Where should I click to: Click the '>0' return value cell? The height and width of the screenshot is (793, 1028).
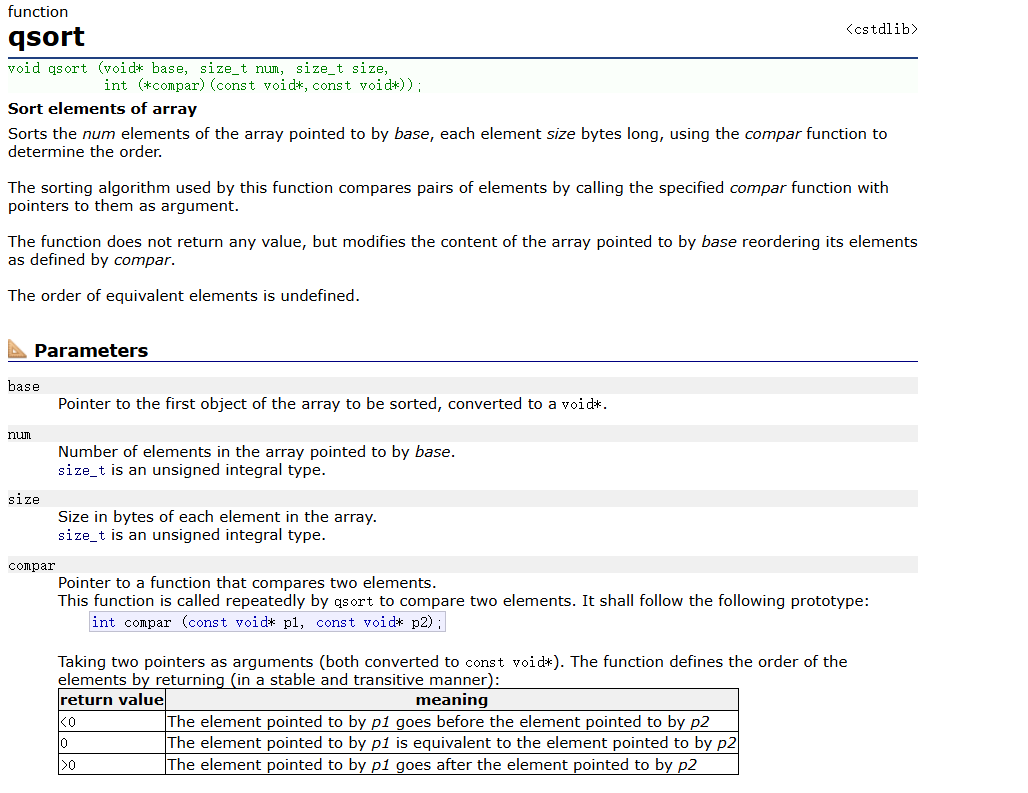(111, 764)
